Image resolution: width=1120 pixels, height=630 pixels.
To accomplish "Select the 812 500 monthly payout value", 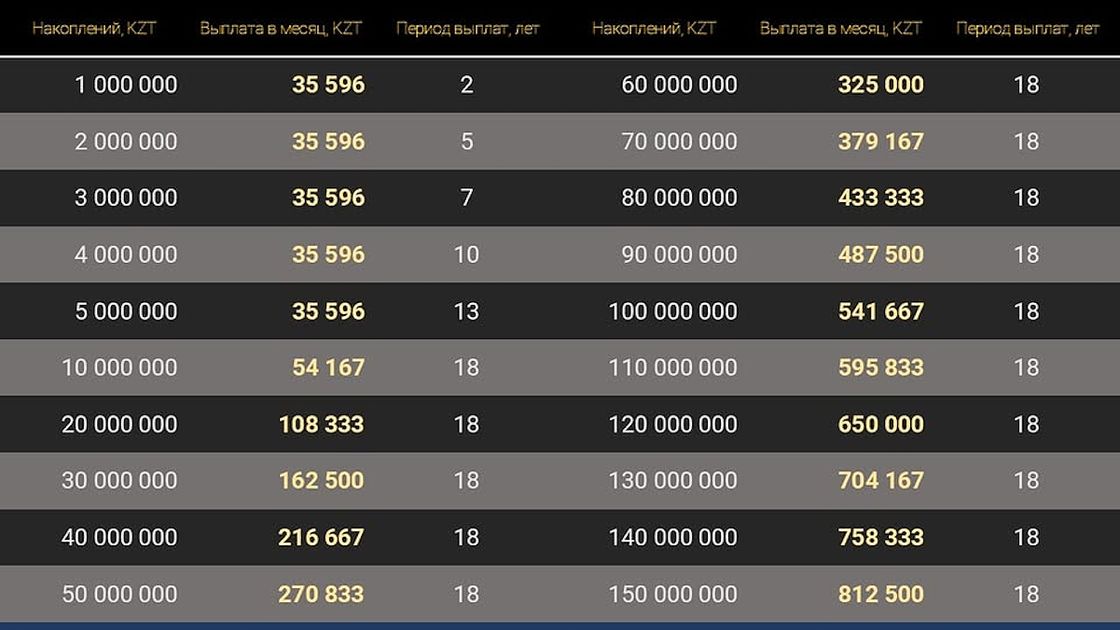I will click(x=880, y=594).
